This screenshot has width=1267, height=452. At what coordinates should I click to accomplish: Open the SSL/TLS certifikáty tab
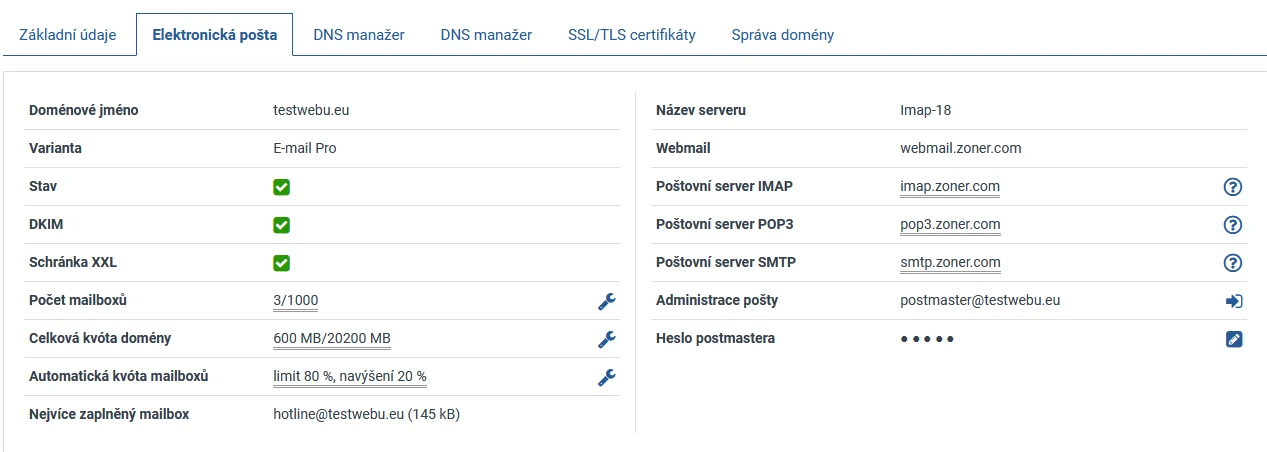pyautogui.click(x=631, y=34)
